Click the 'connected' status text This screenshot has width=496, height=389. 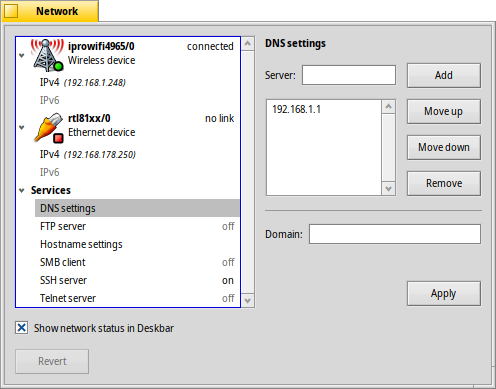pyautogui.click(x=210, y=46)
